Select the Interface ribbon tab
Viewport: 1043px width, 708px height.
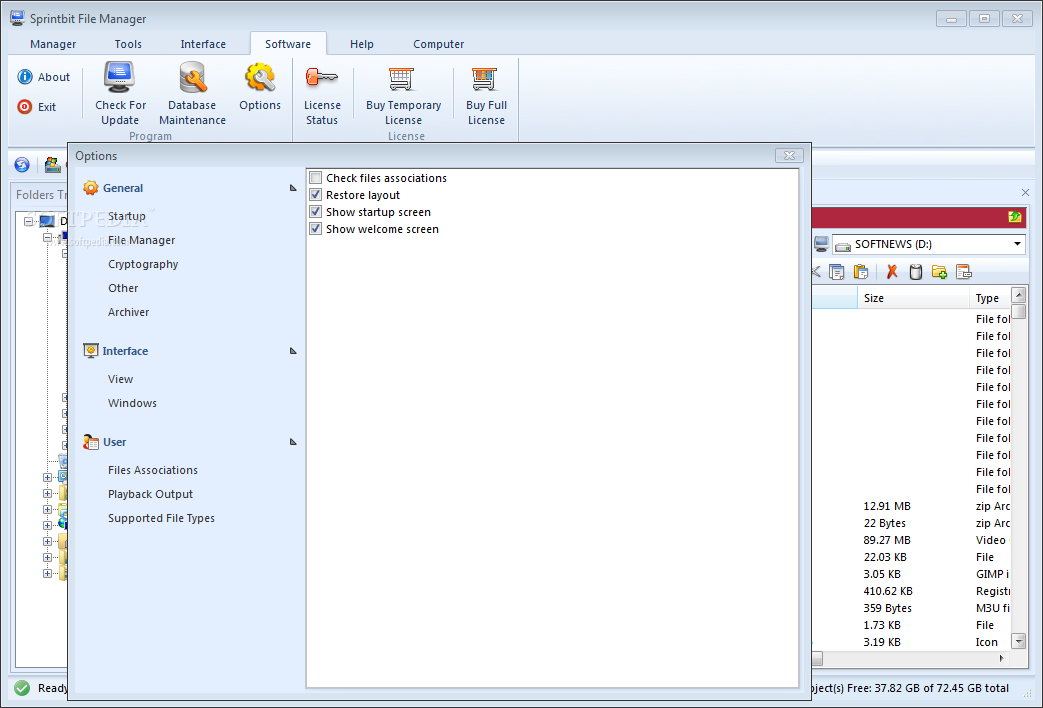click(x=203, y=44)
